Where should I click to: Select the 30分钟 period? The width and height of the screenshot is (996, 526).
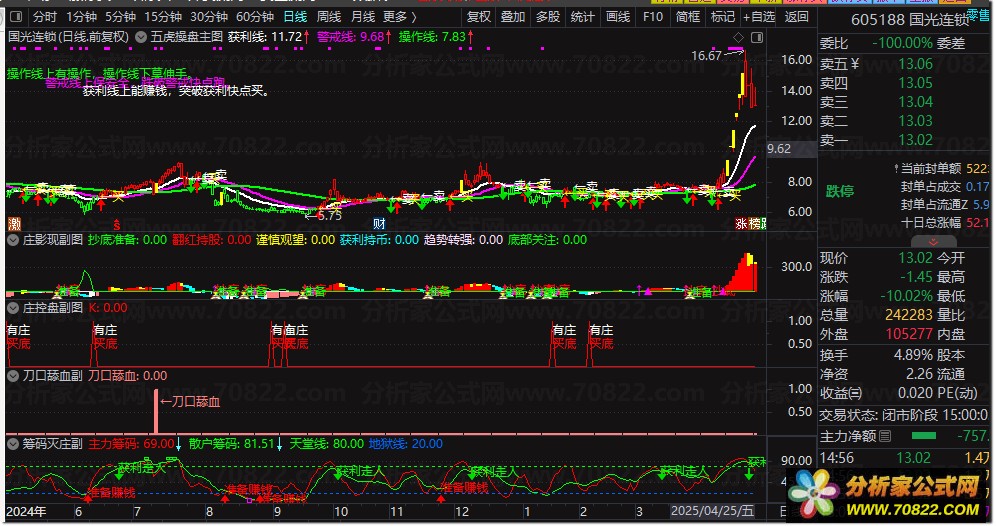click(209, 17)
